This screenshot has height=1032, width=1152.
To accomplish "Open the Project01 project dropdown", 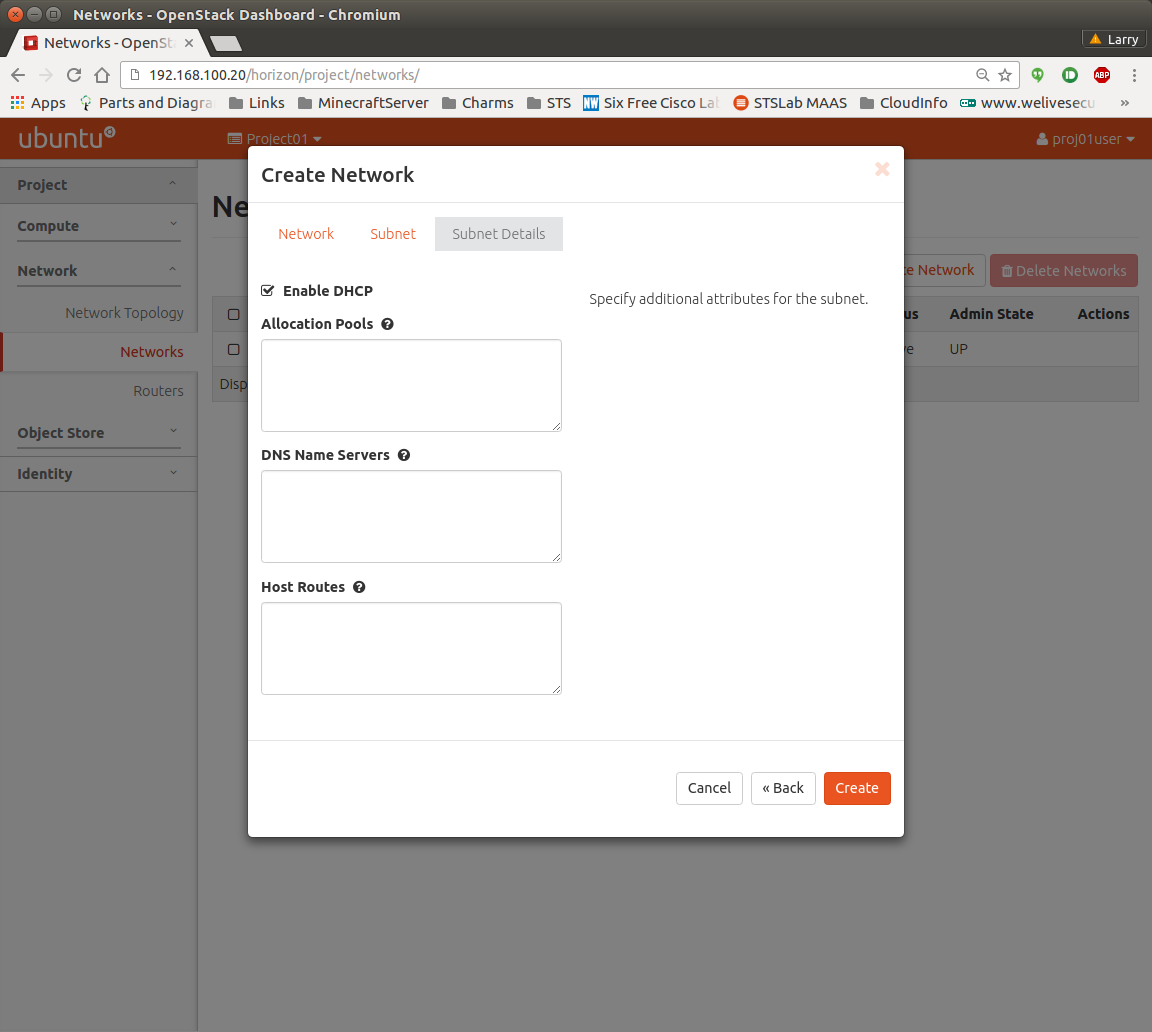I will pyautogui.click(x=274, y=139).
